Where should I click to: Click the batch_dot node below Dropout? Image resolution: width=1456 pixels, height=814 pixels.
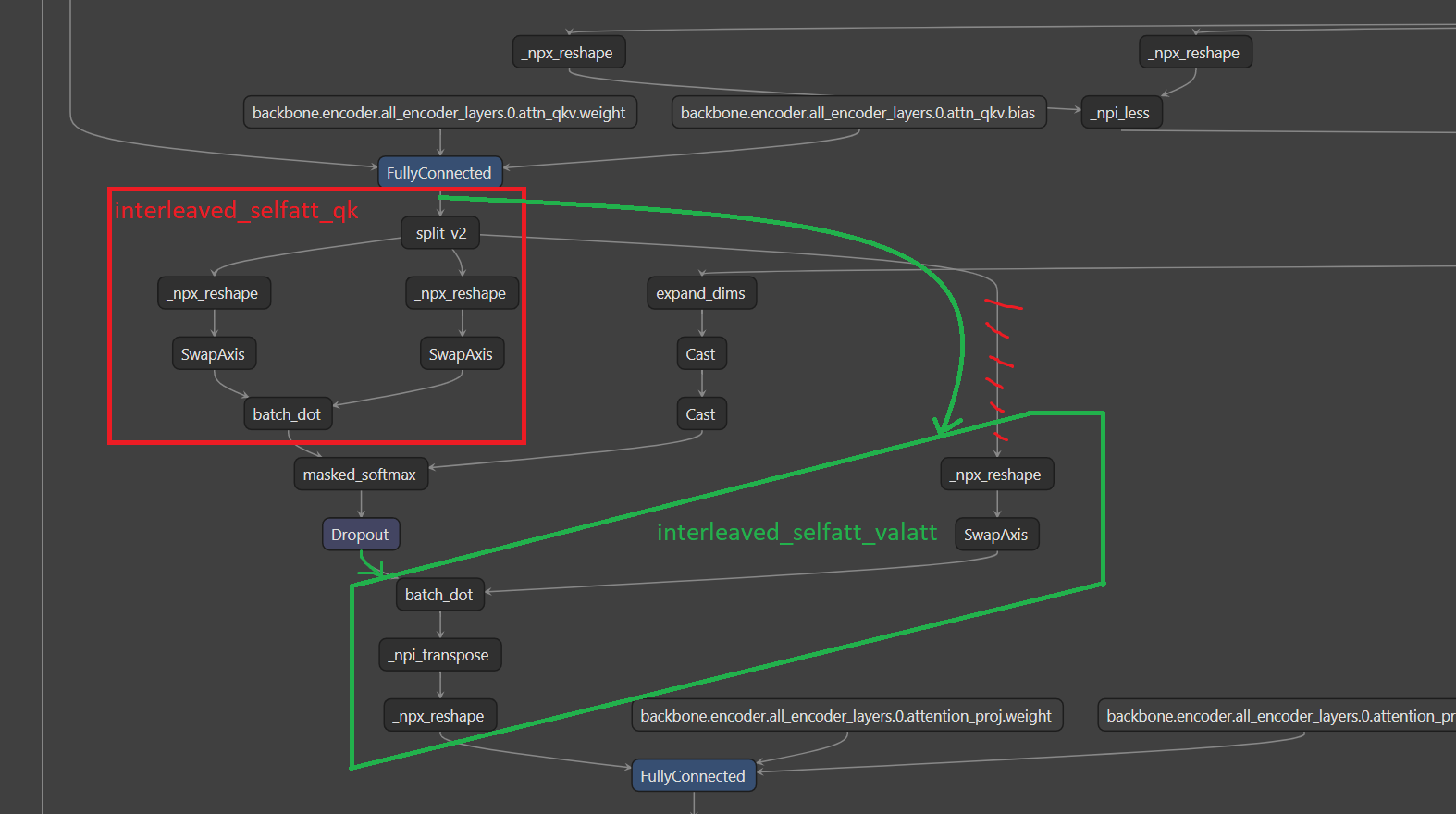coord(439,595)
